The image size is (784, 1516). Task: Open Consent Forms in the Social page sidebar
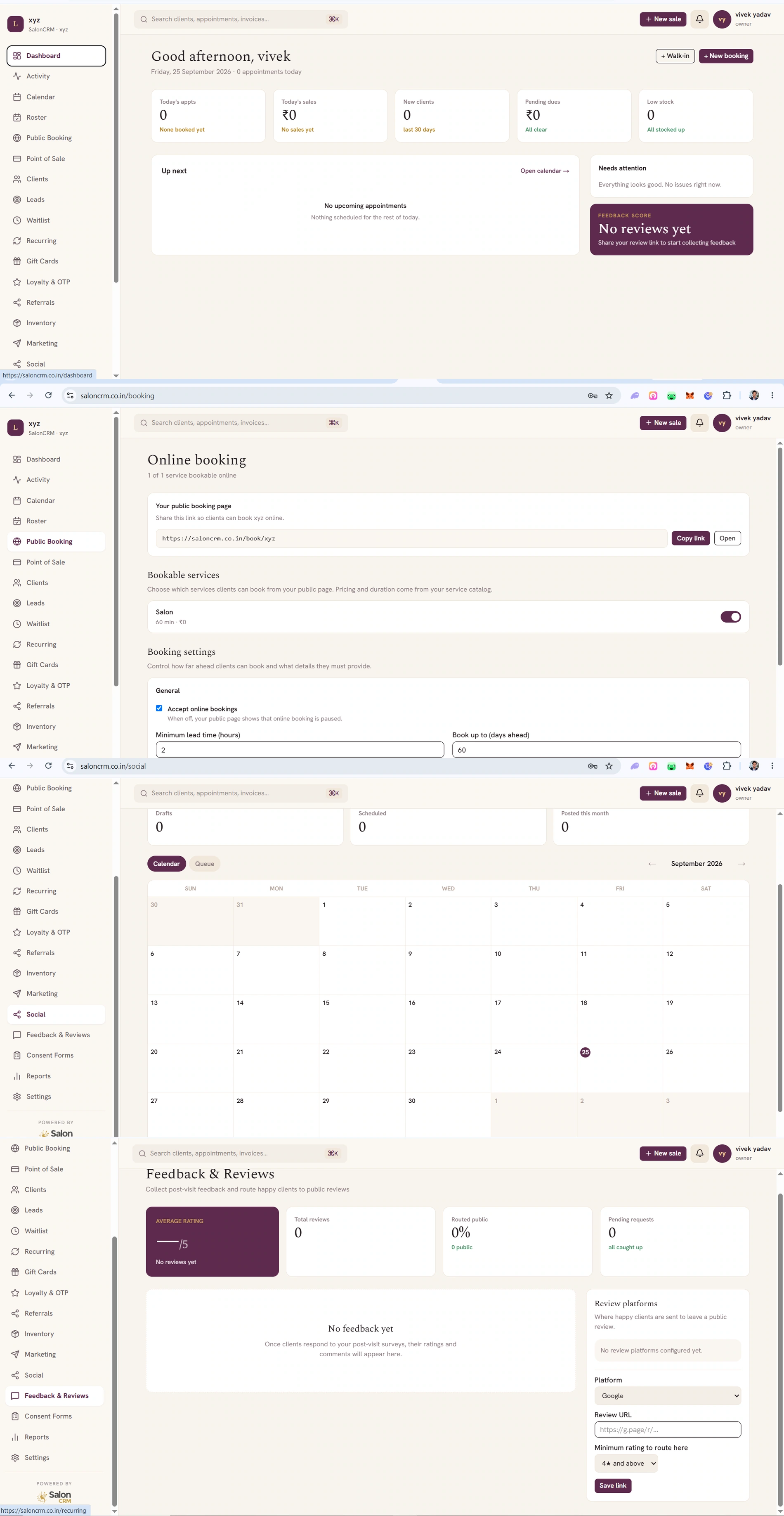tap(56, 1055)
